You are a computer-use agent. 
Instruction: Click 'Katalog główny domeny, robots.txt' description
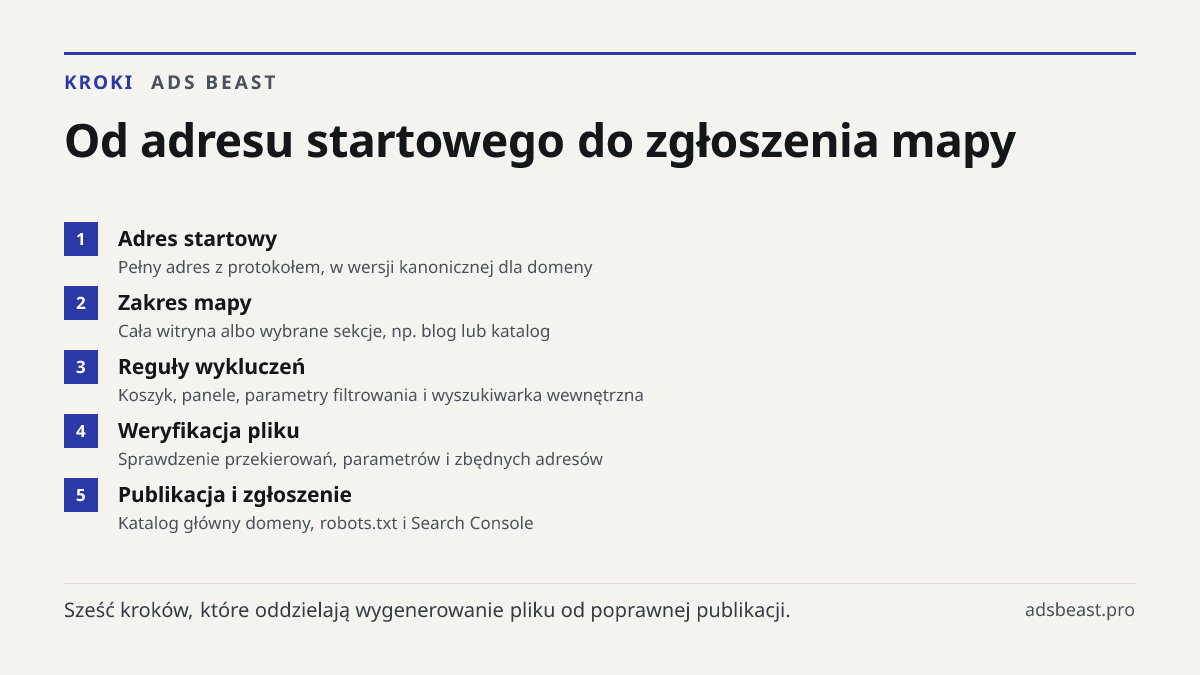click(x=326, y=523)
